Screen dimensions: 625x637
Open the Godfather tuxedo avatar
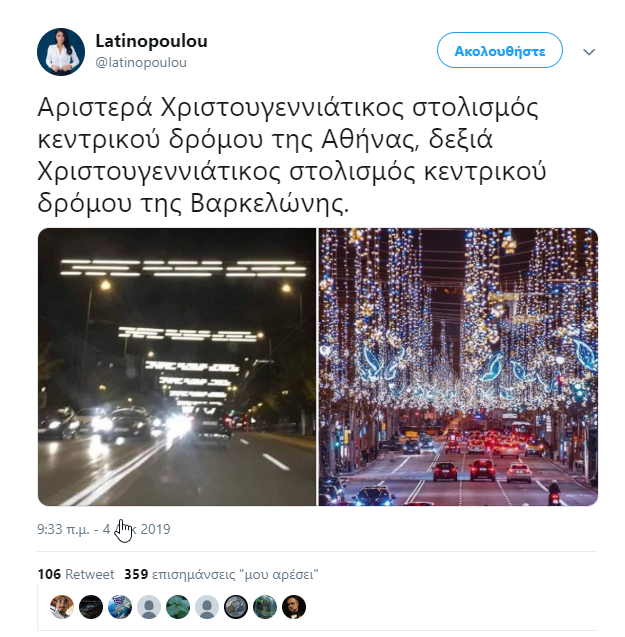pos(294,607)
